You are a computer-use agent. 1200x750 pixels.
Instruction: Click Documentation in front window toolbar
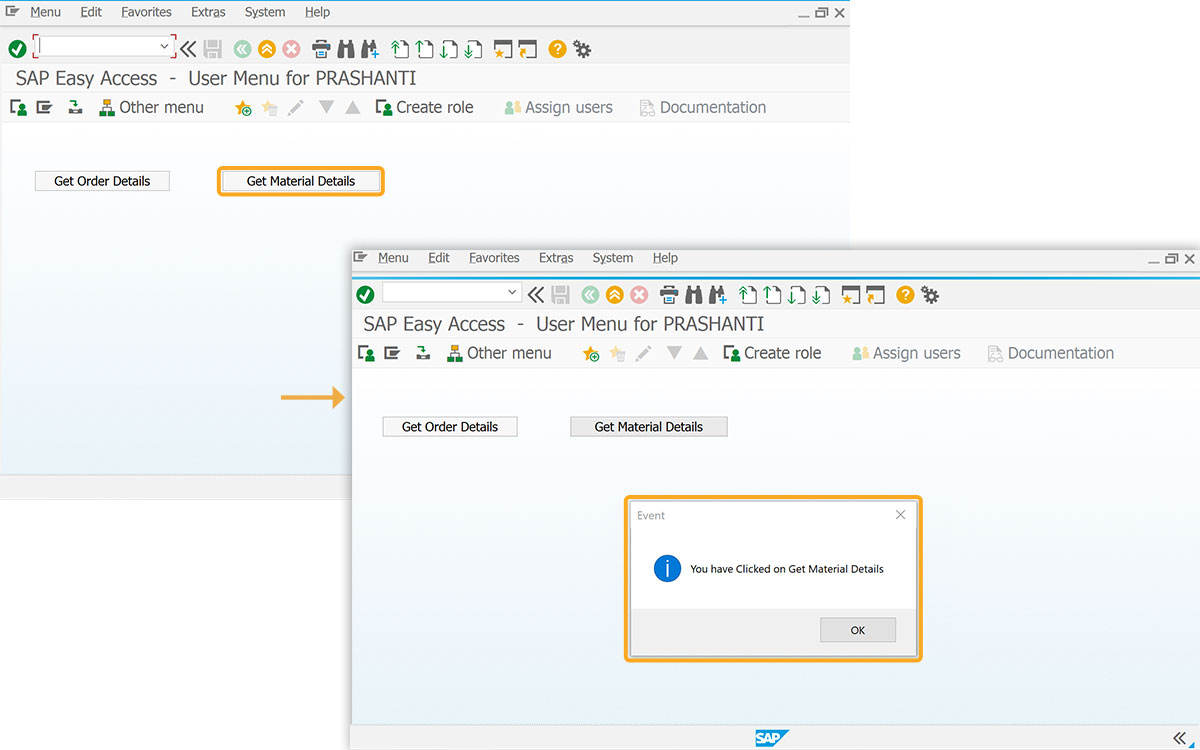pyautogui.click(x=1050, y=353)
